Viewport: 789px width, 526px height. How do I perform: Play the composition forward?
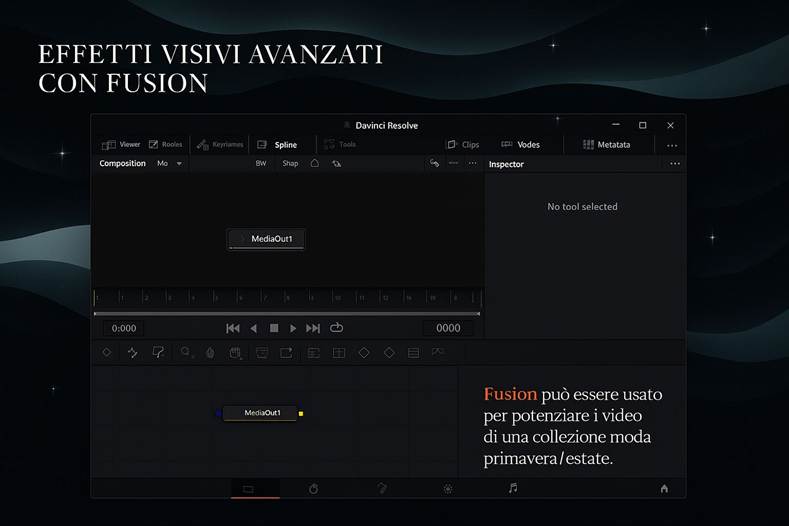coord(293,328)
